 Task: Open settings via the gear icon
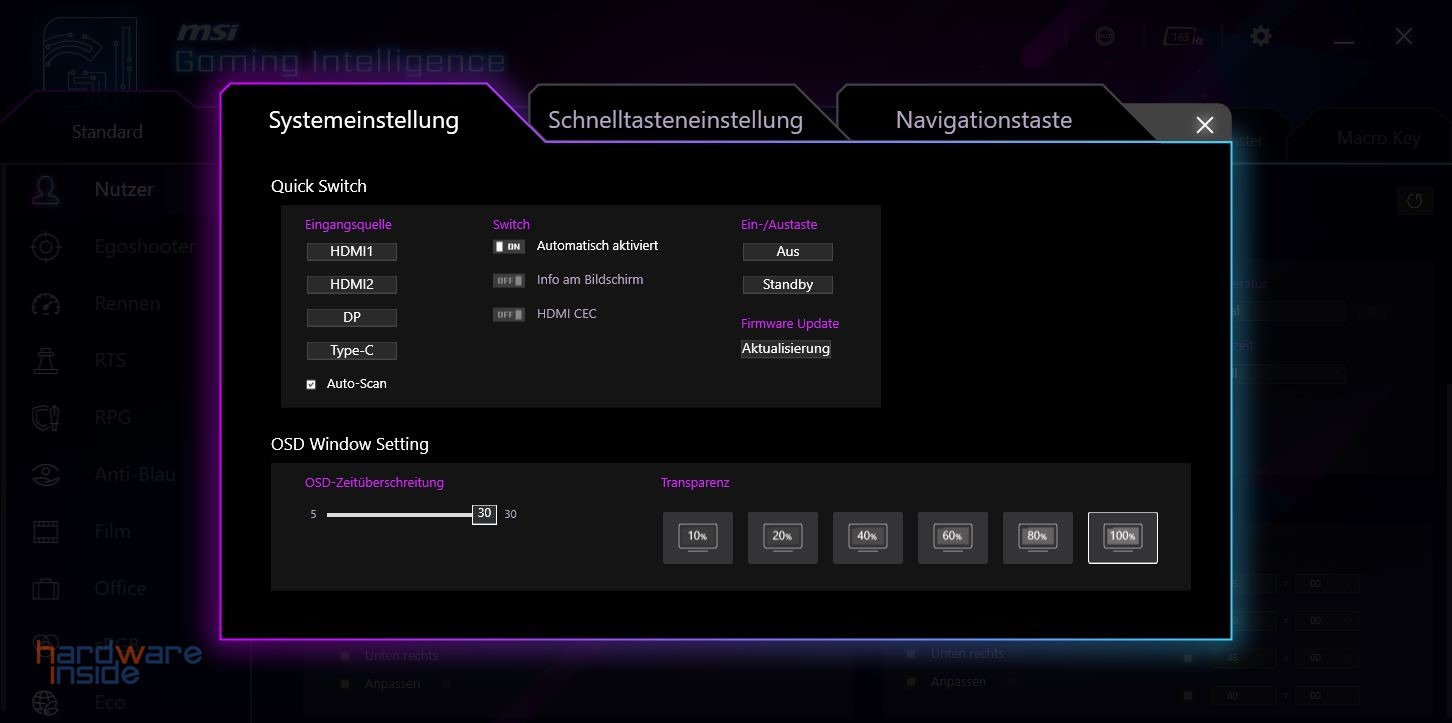(x=1261, y=37)
